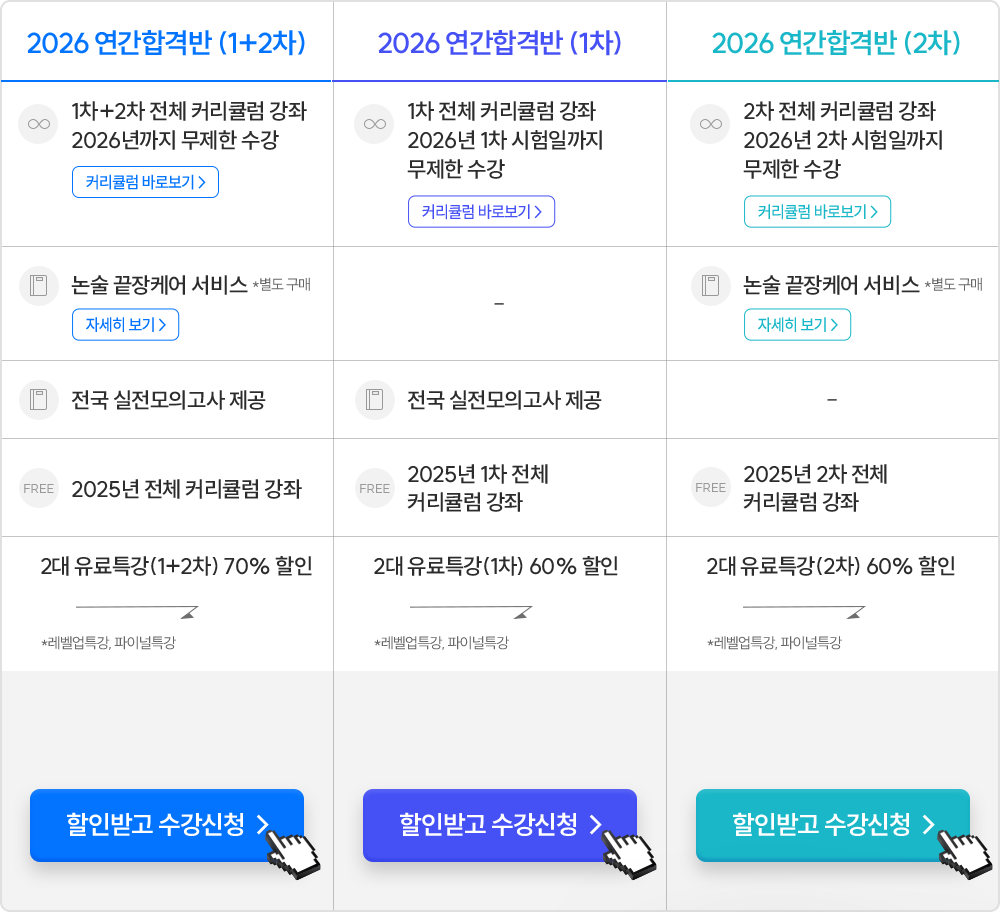This screenshot has height=912, width=1000.
Task: Click infinity icon in 1차 column
Action: [375, 125]
